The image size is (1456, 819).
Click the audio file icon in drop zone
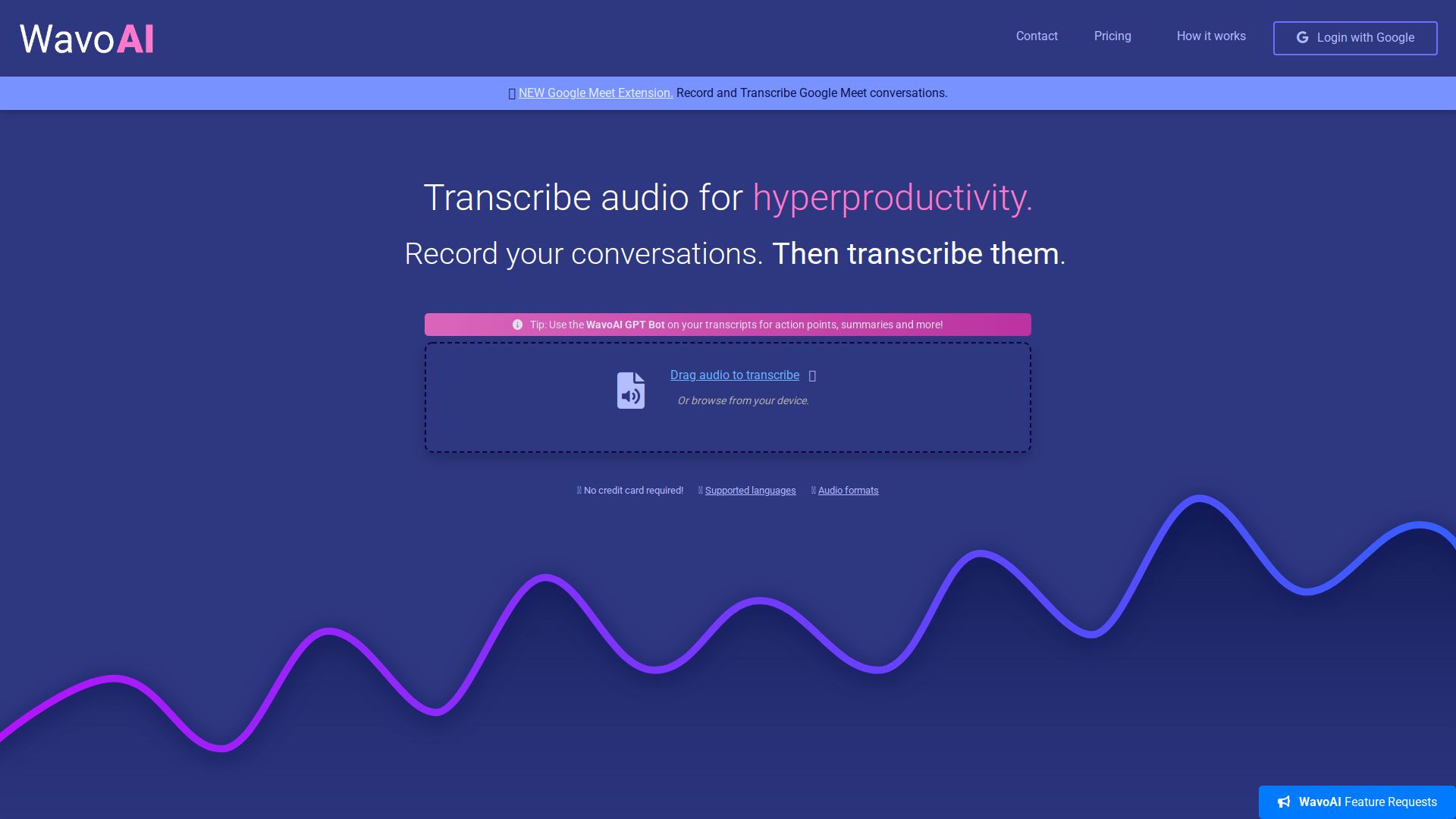tap(630, 391)
